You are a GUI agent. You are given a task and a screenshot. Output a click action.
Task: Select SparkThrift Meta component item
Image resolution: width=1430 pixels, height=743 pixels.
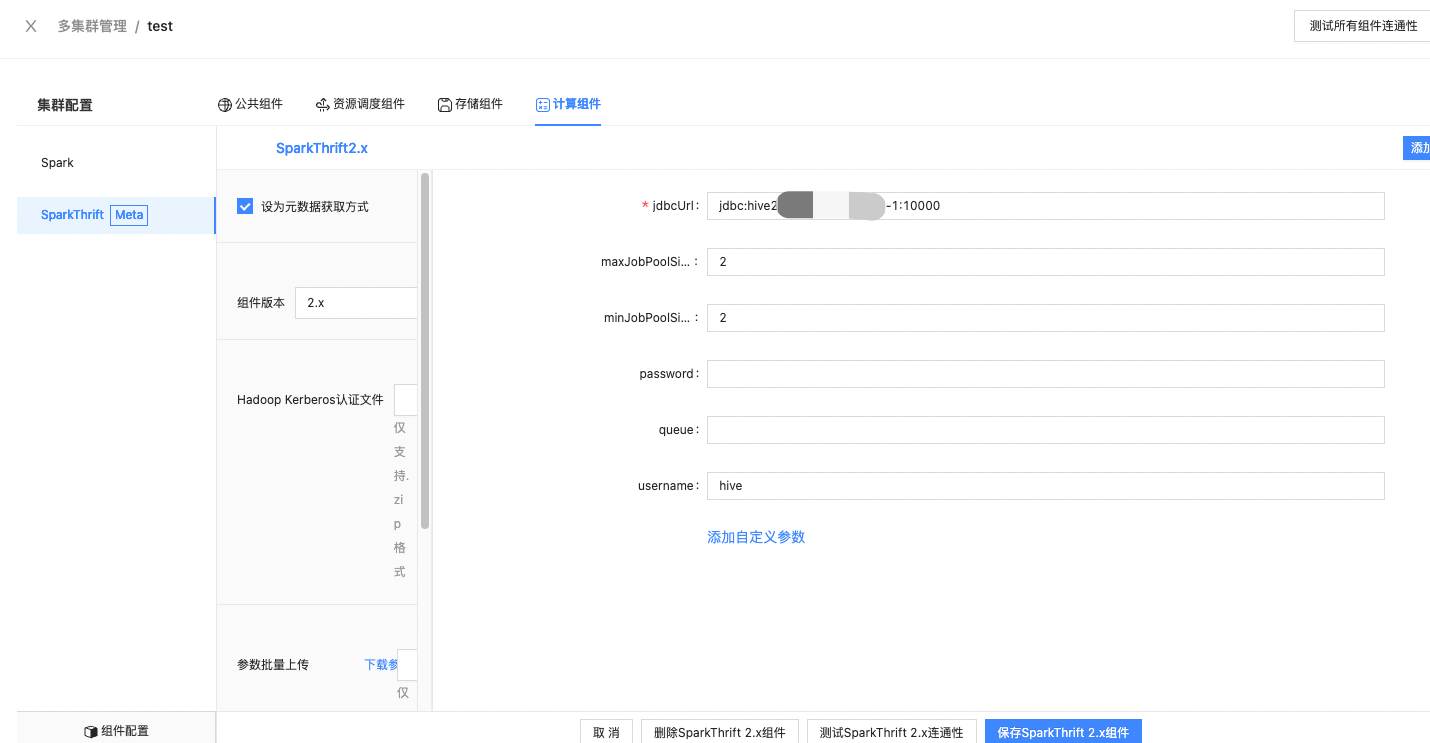click(x=116, y=215)
